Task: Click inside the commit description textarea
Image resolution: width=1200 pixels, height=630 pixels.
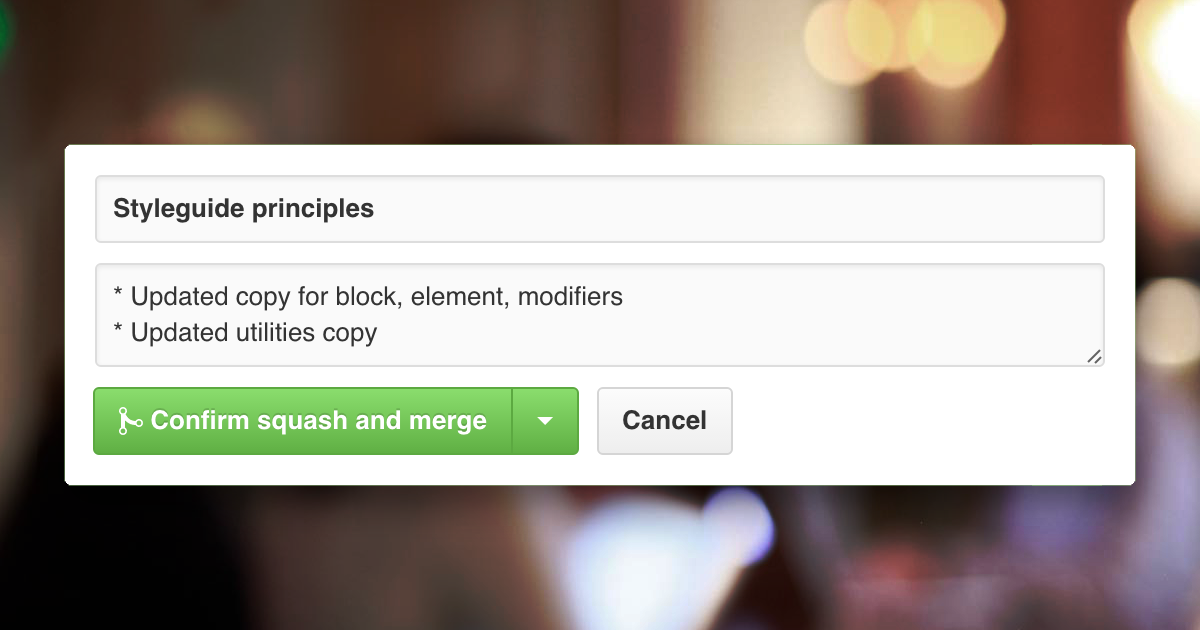Action: (600, 314)
